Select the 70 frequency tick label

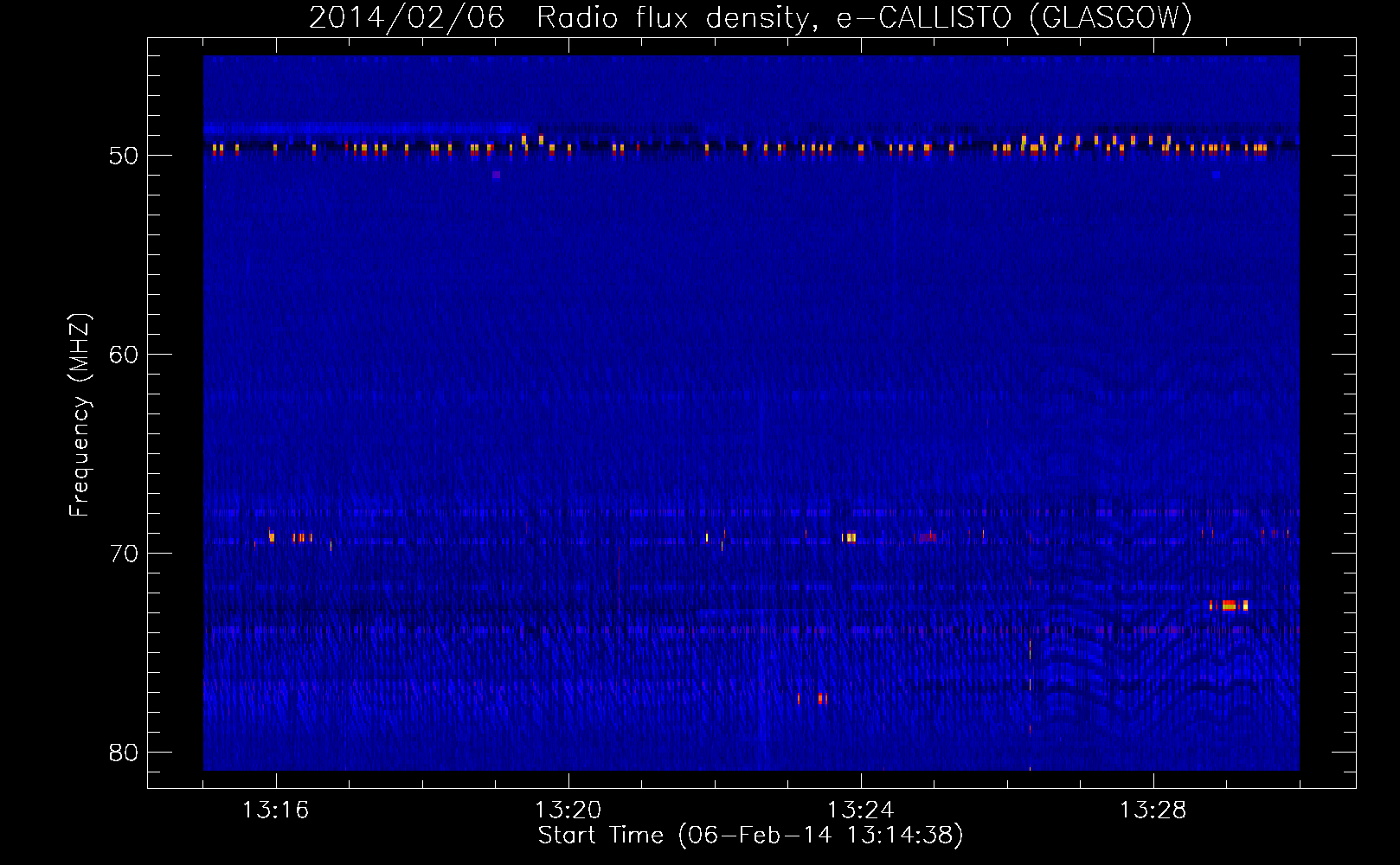pyautogui.click(x=124, y=554)
